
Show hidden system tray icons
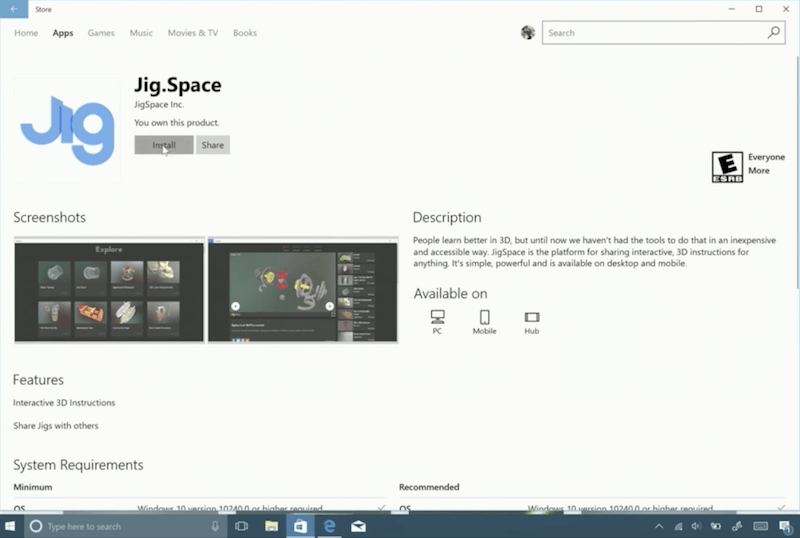tap(658, 526)
